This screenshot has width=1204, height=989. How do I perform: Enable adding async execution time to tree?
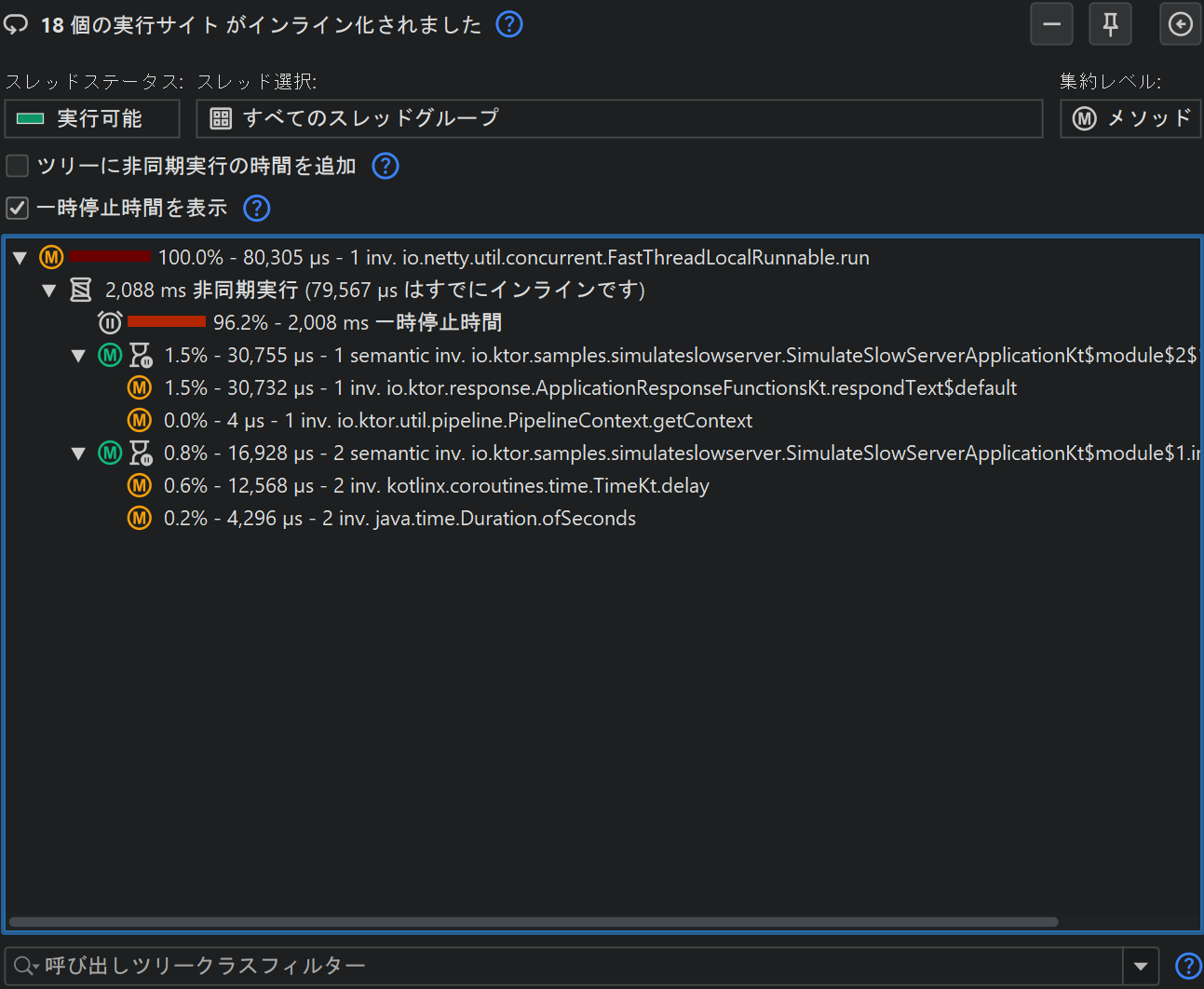(x=18, y=166)
